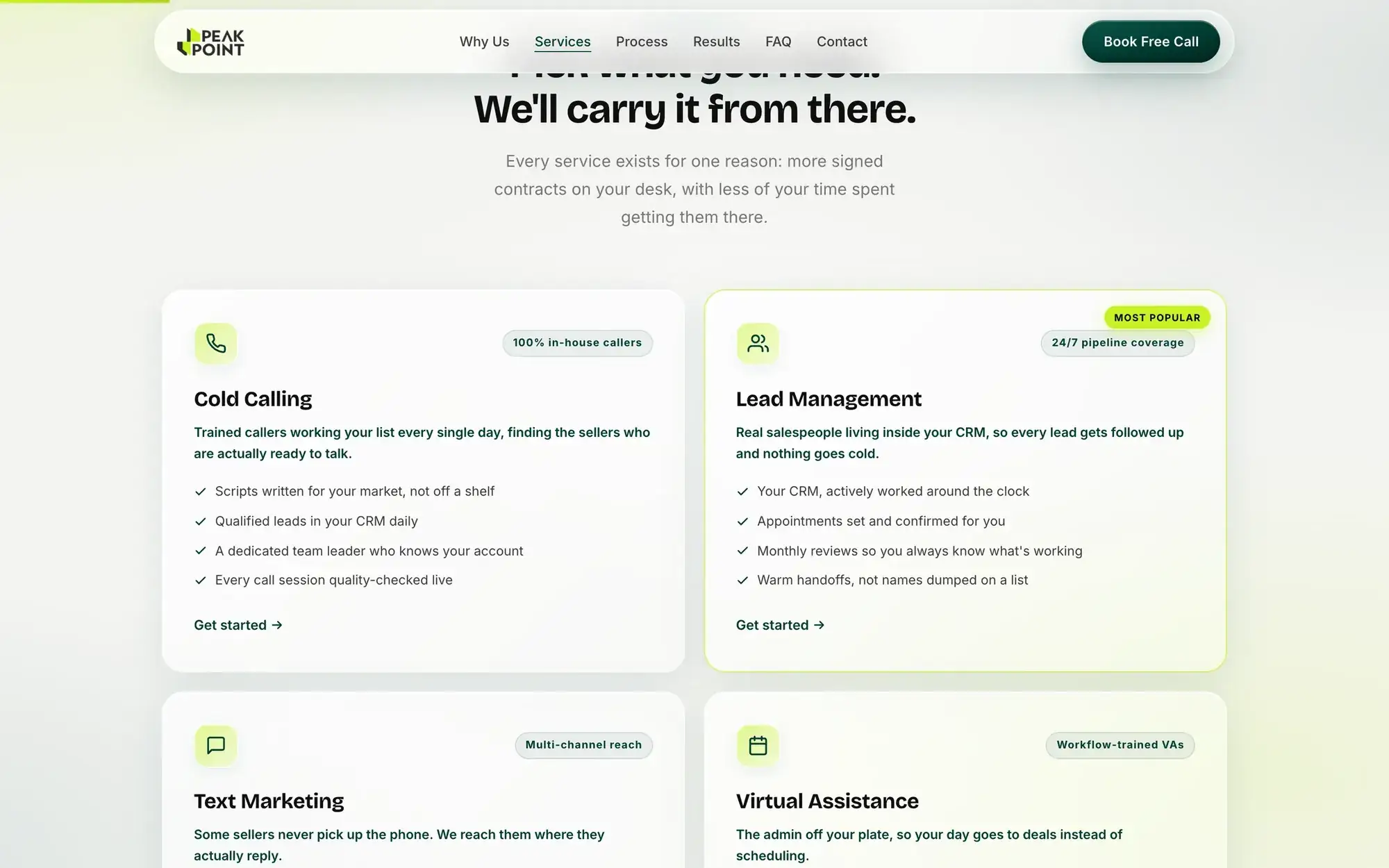The image size is (1389, 868).
Task: Open the Why Us nav item
Action: coord(484,42)
